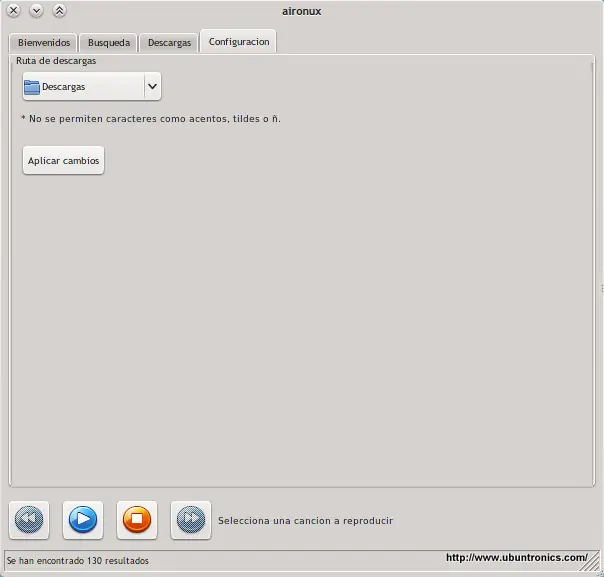This screenshot has height=577, width=604.
Task: Open the ubuntronics.com link
Action: tap(517, 557)
